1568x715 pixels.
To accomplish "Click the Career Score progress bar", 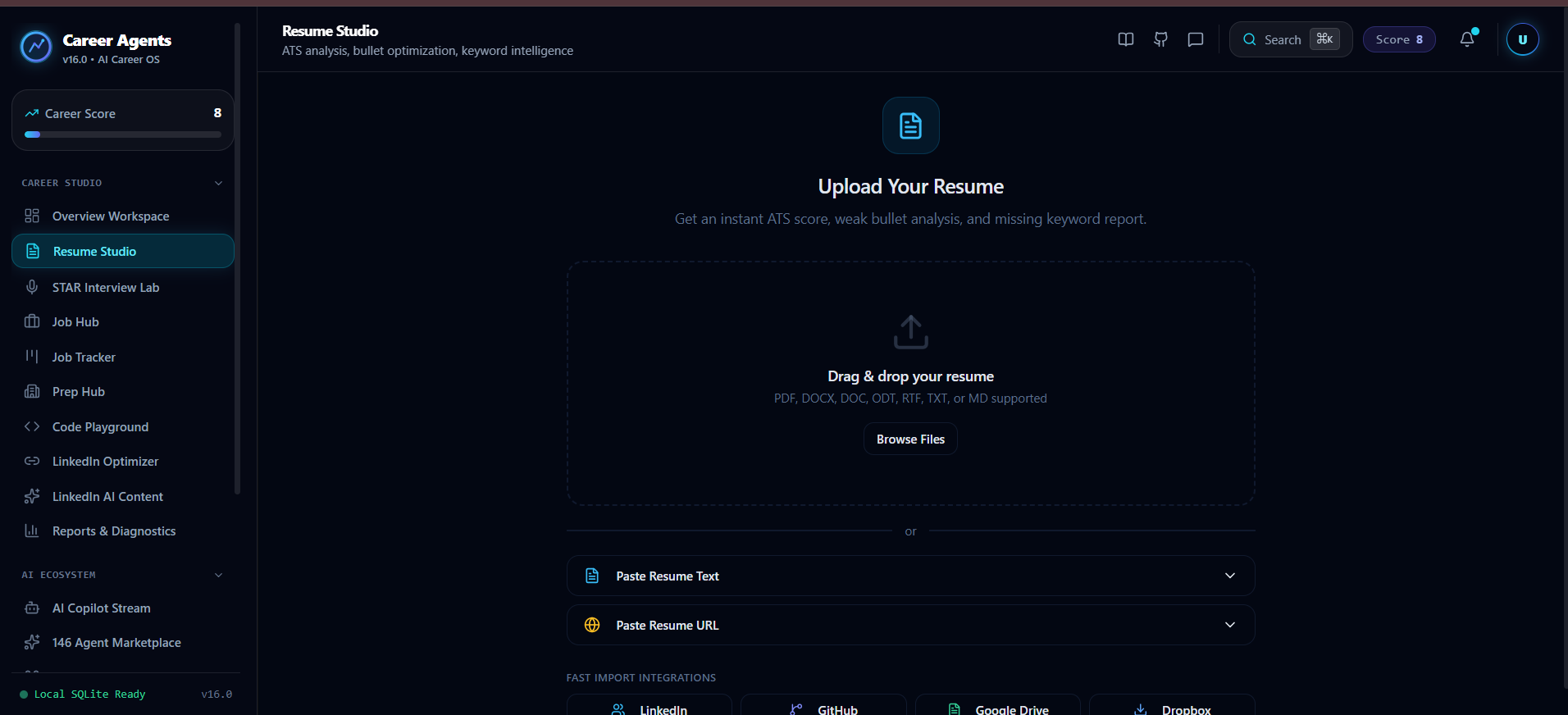I will pos(123,134).
